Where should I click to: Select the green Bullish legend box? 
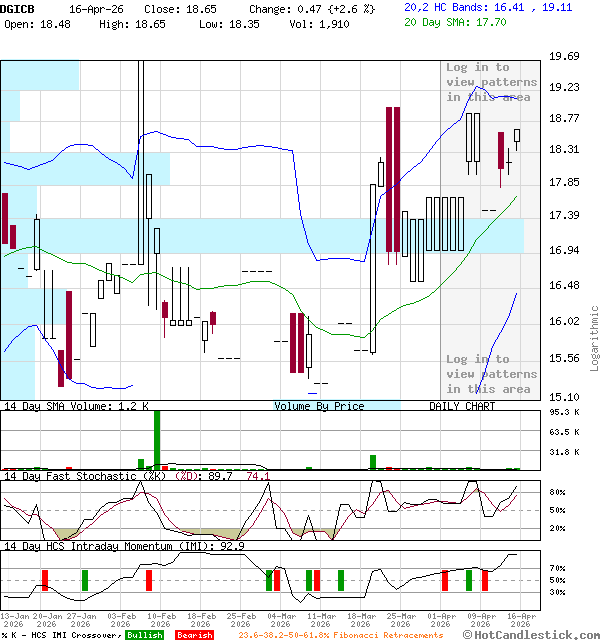click(x=145, y=635)
